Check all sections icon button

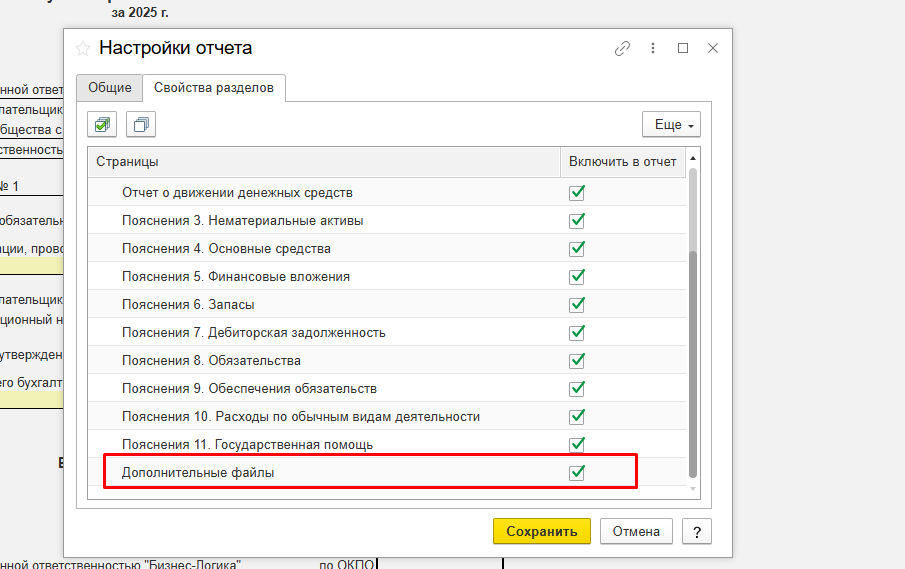(102, 125)
